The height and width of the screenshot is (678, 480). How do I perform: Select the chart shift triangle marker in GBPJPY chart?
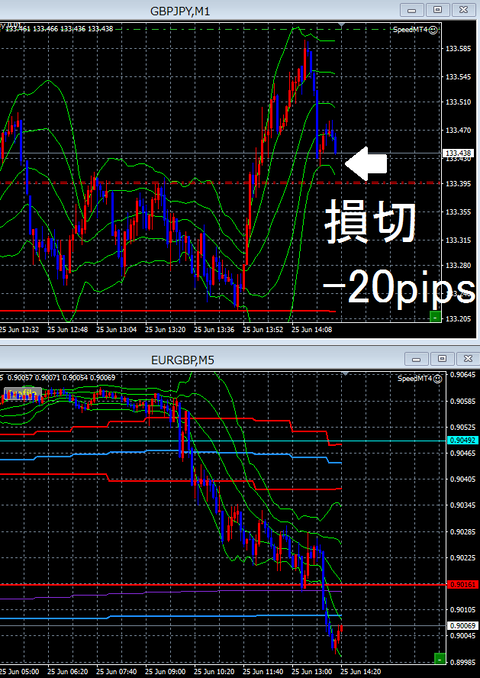click(341, 26)
